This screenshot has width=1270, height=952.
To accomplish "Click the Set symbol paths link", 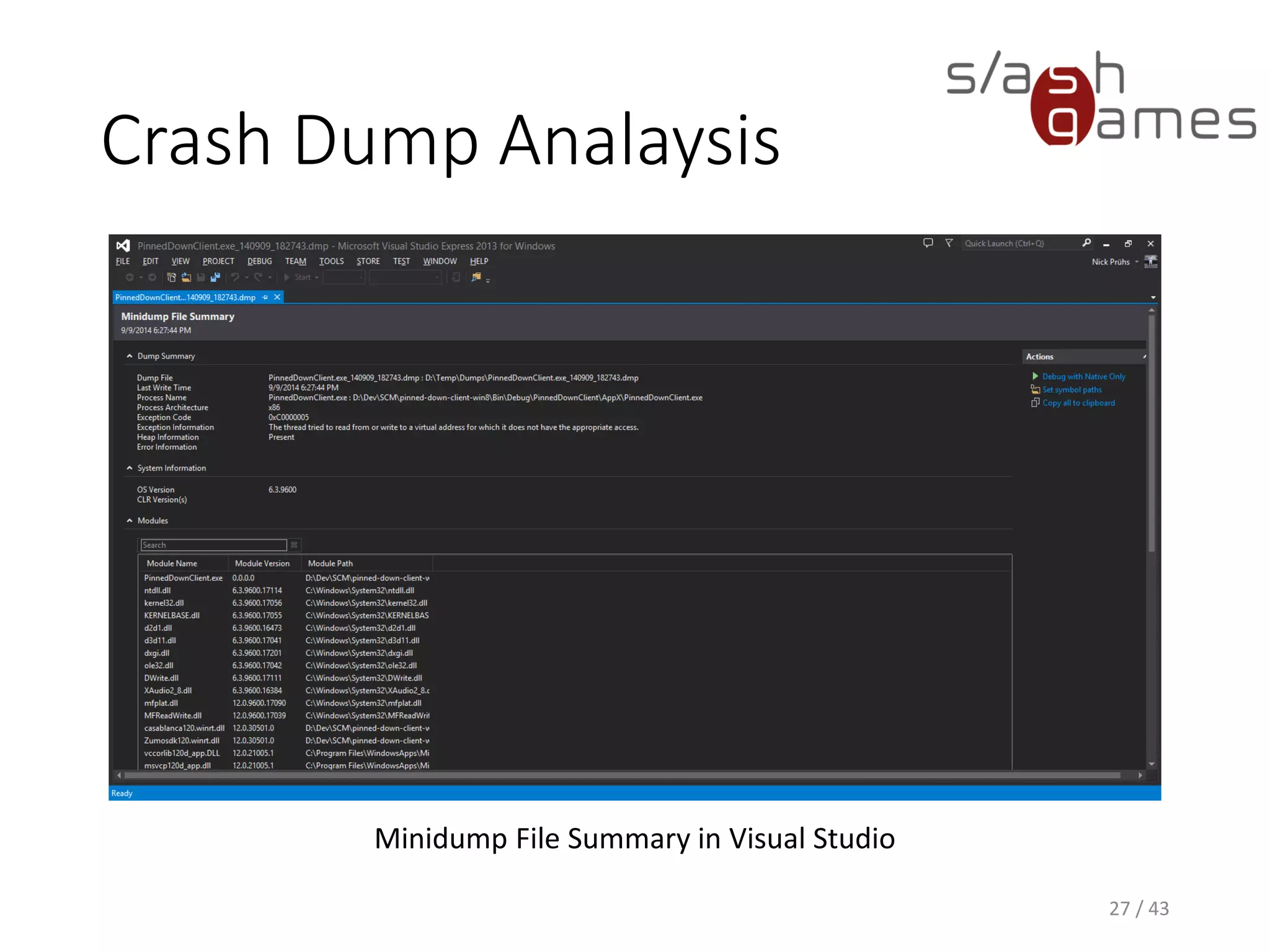I will (x=1072, y=389).
